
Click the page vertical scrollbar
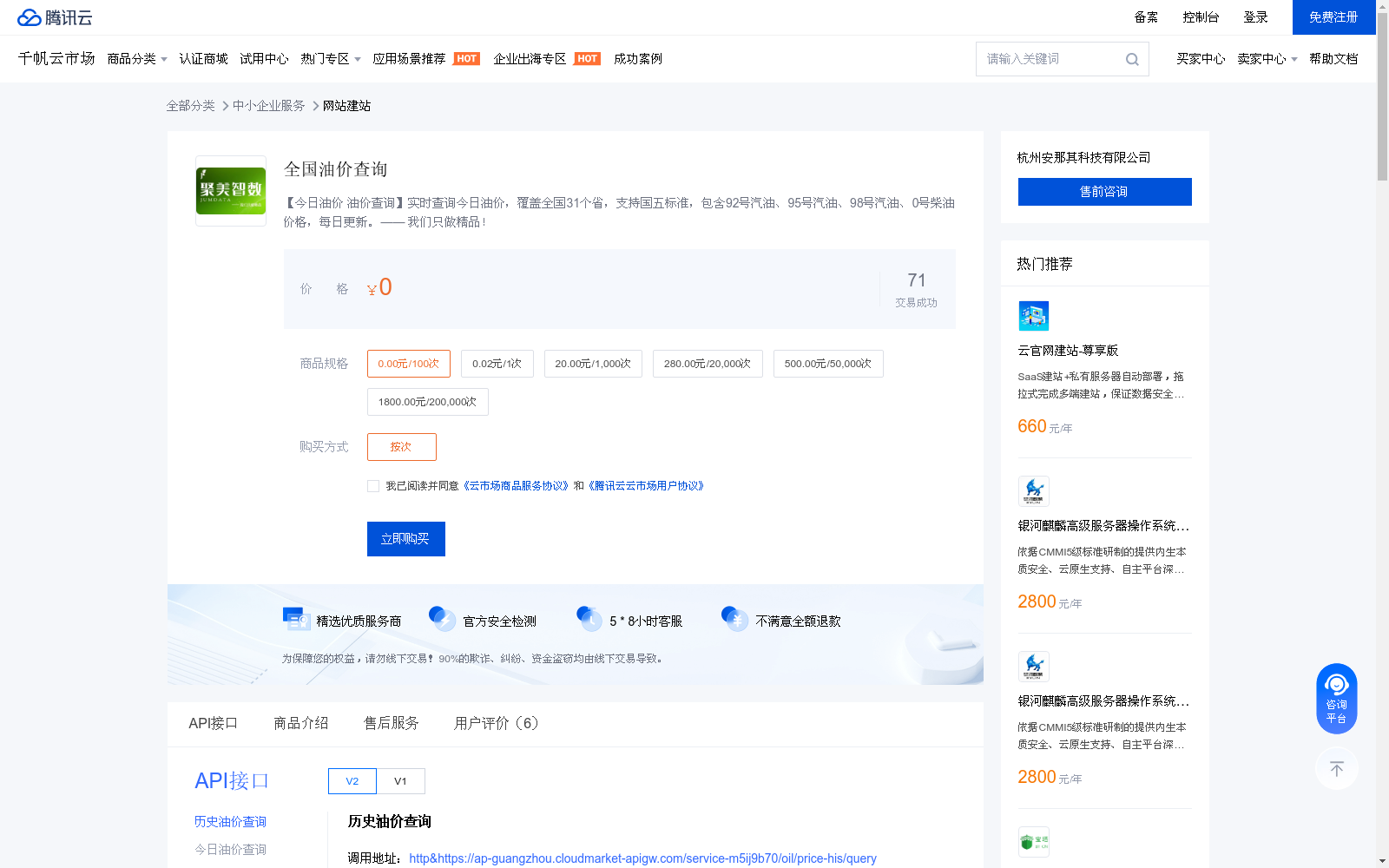1382,95
